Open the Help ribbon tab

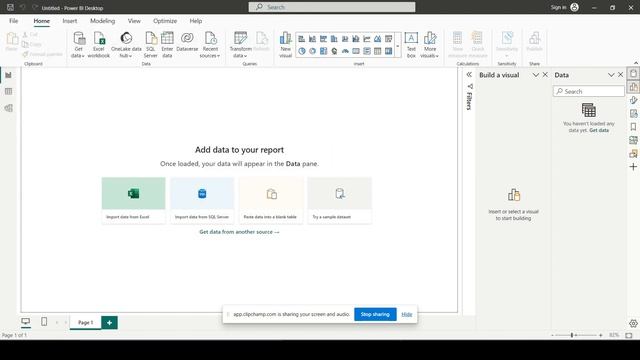(196, 21)
